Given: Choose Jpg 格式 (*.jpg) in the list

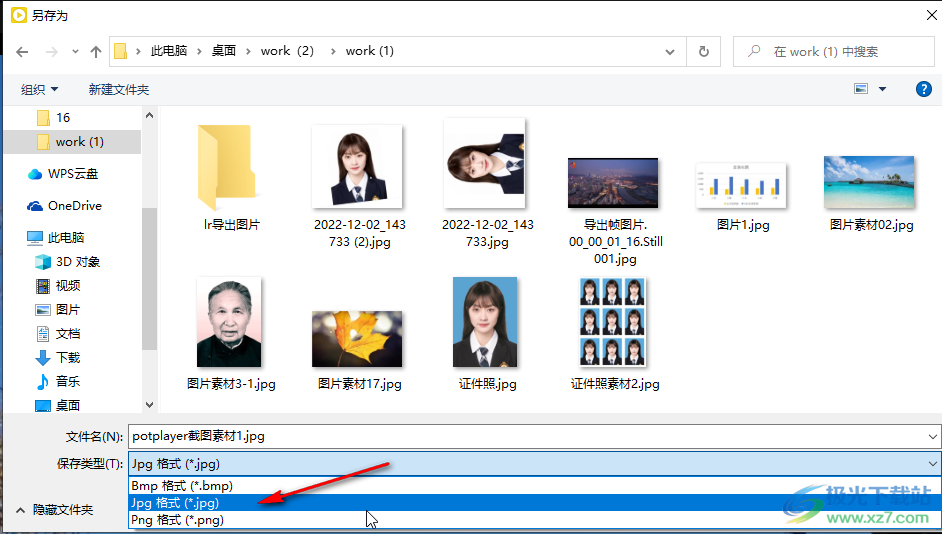Looking at the screenshot, I should 534,503.
